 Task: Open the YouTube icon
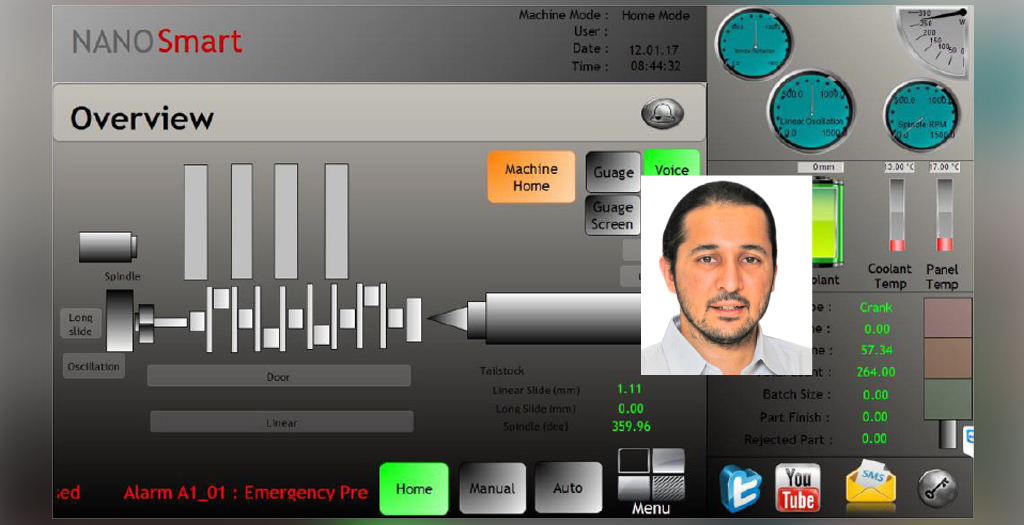(x=797, y=487)
